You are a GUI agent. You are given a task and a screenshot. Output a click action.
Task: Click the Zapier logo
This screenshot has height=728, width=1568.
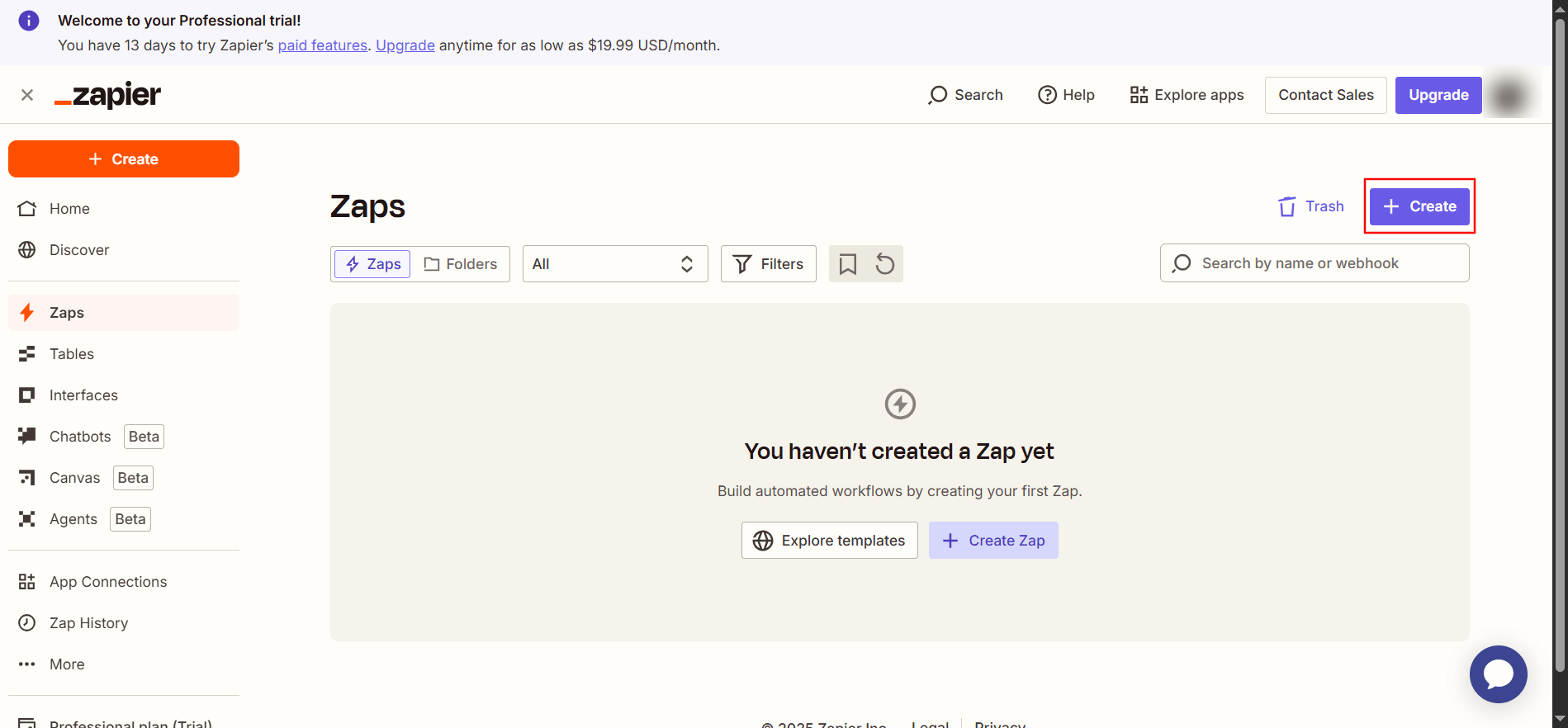click(x=107, y=95)
